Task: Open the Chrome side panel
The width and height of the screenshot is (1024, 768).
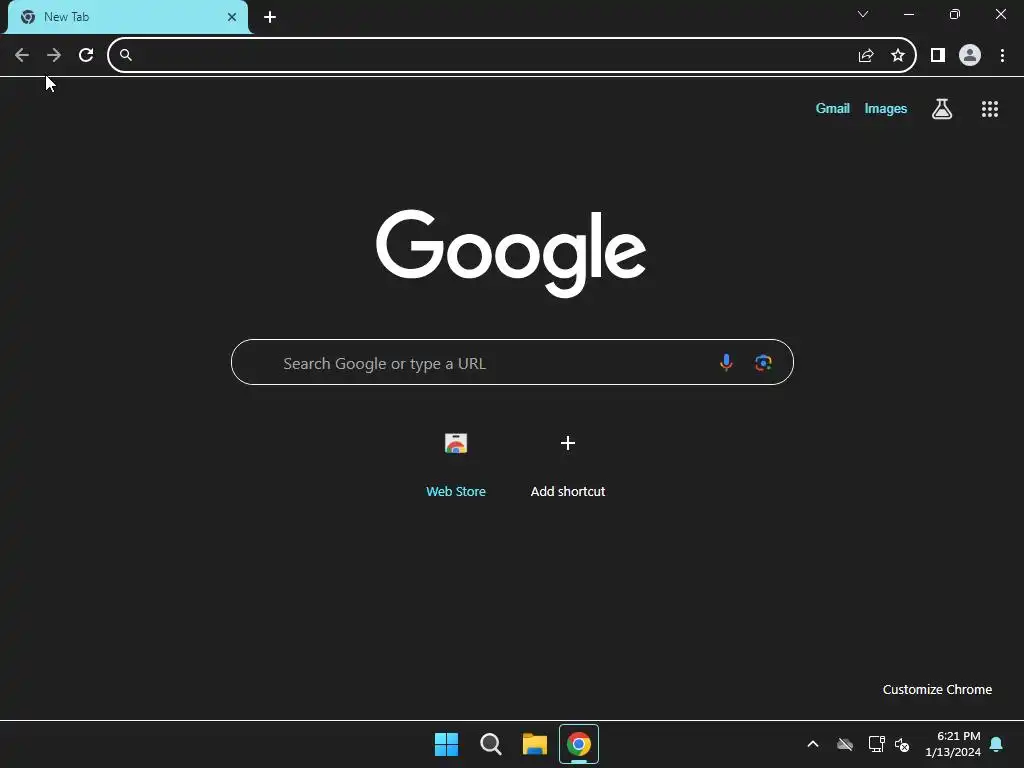Action: coord(938,56)
